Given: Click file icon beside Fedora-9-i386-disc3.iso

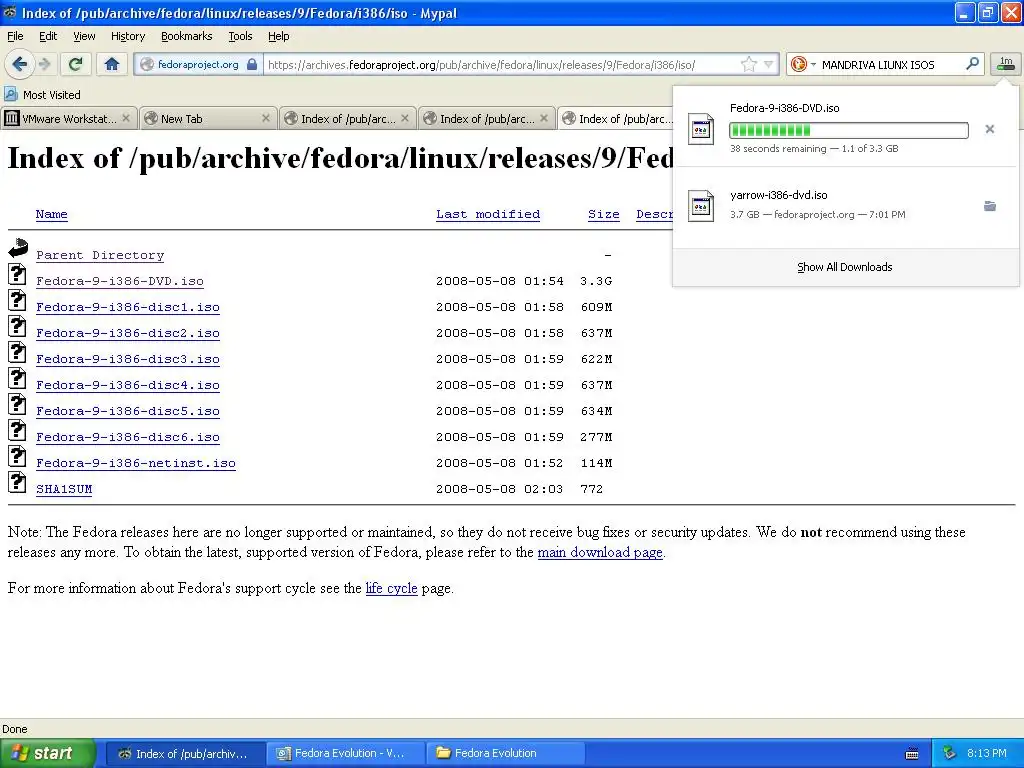Looking at the screenshot, I should point(17,352).
